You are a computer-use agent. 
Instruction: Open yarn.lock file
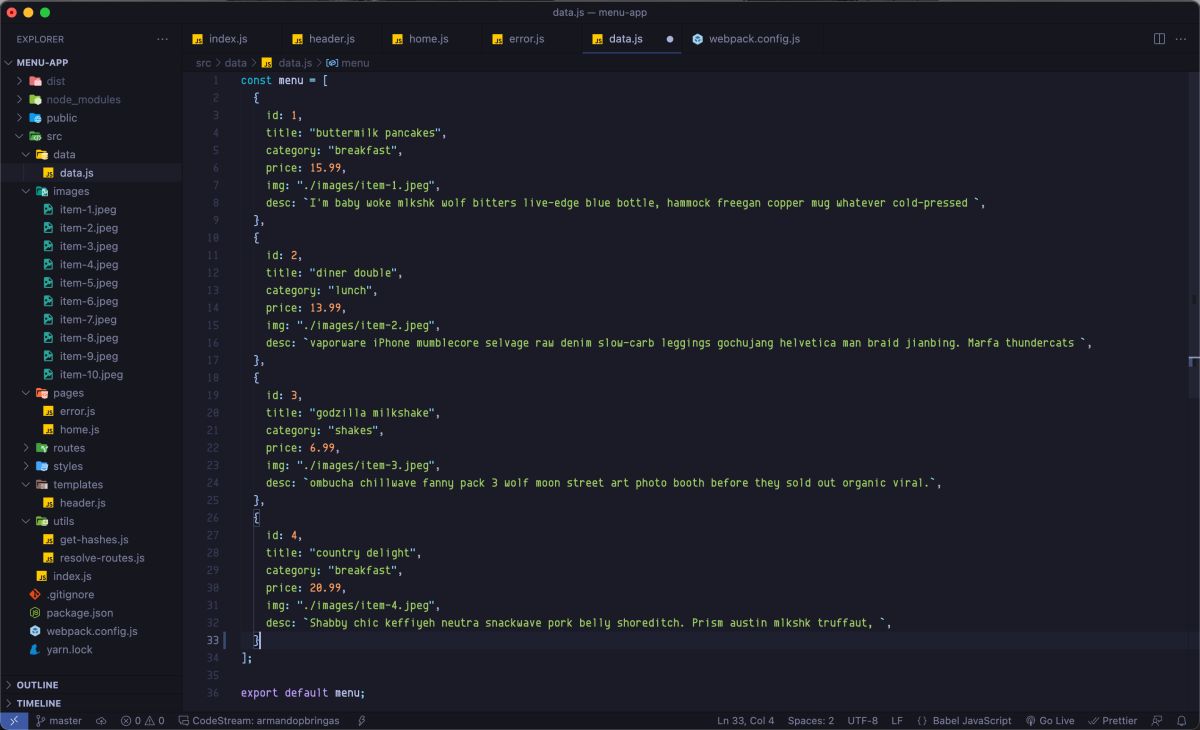[x=91, y=649]
